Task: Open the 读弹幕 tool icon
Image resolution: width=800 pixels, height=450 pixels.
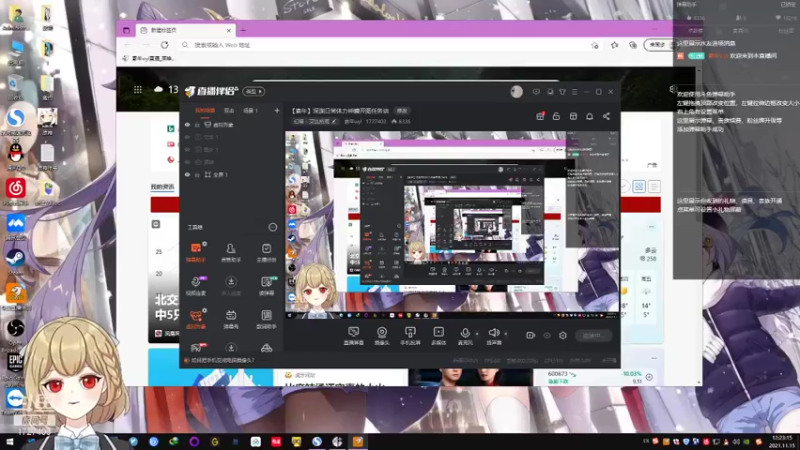Action: (x=266, y=286)
